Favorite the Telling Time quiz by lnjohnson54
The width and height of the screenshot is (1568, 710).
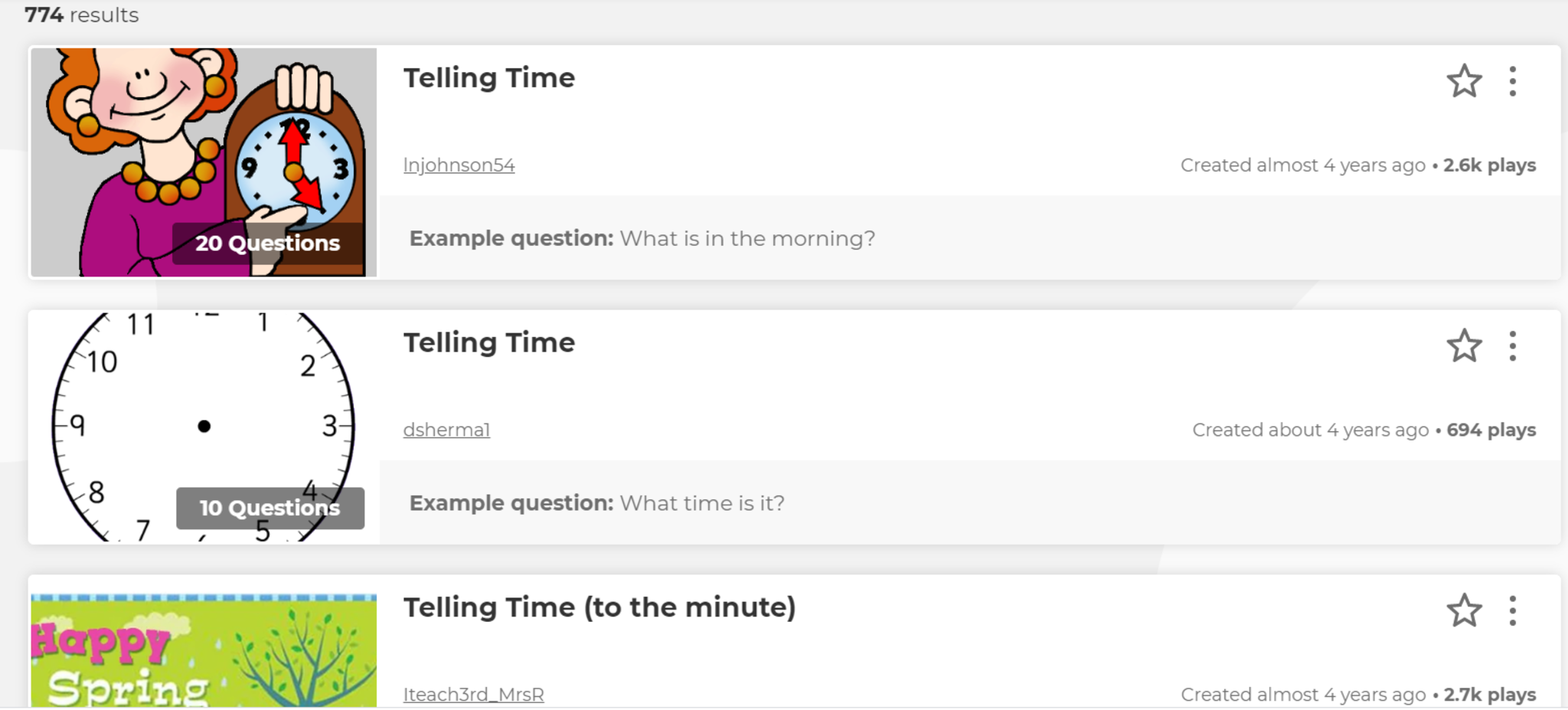(x=1464, y=80)
